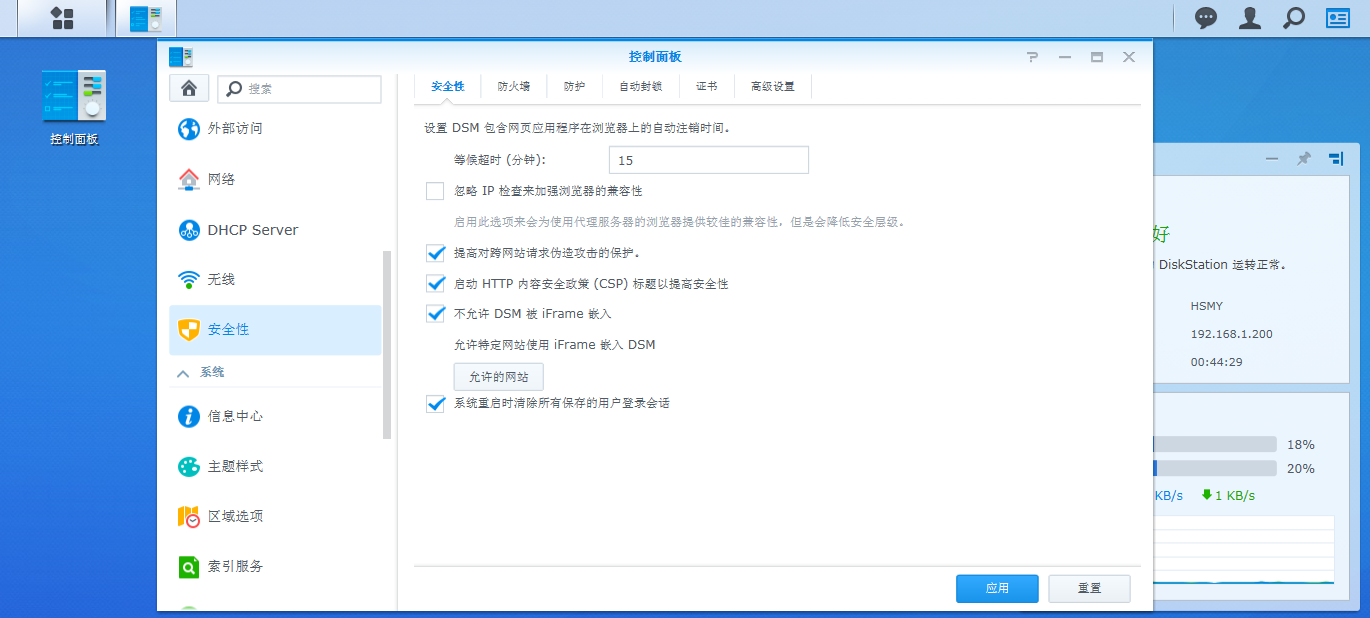Click the notifications chat bubble icon
Screen dimensions: 1370x618
(1206, 18)
